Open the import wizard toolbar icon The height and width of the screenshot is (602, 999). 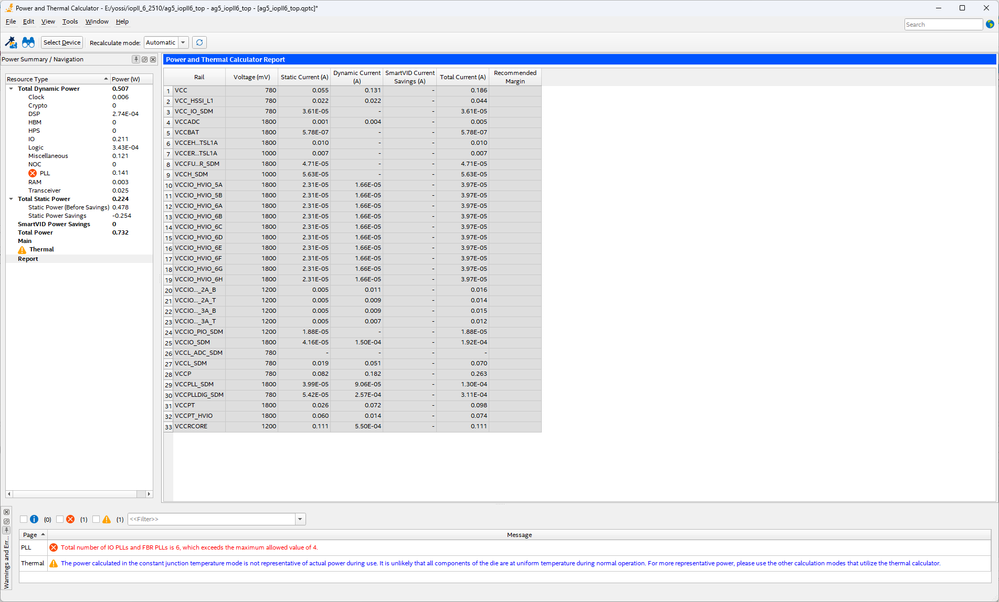click(11, 42)
